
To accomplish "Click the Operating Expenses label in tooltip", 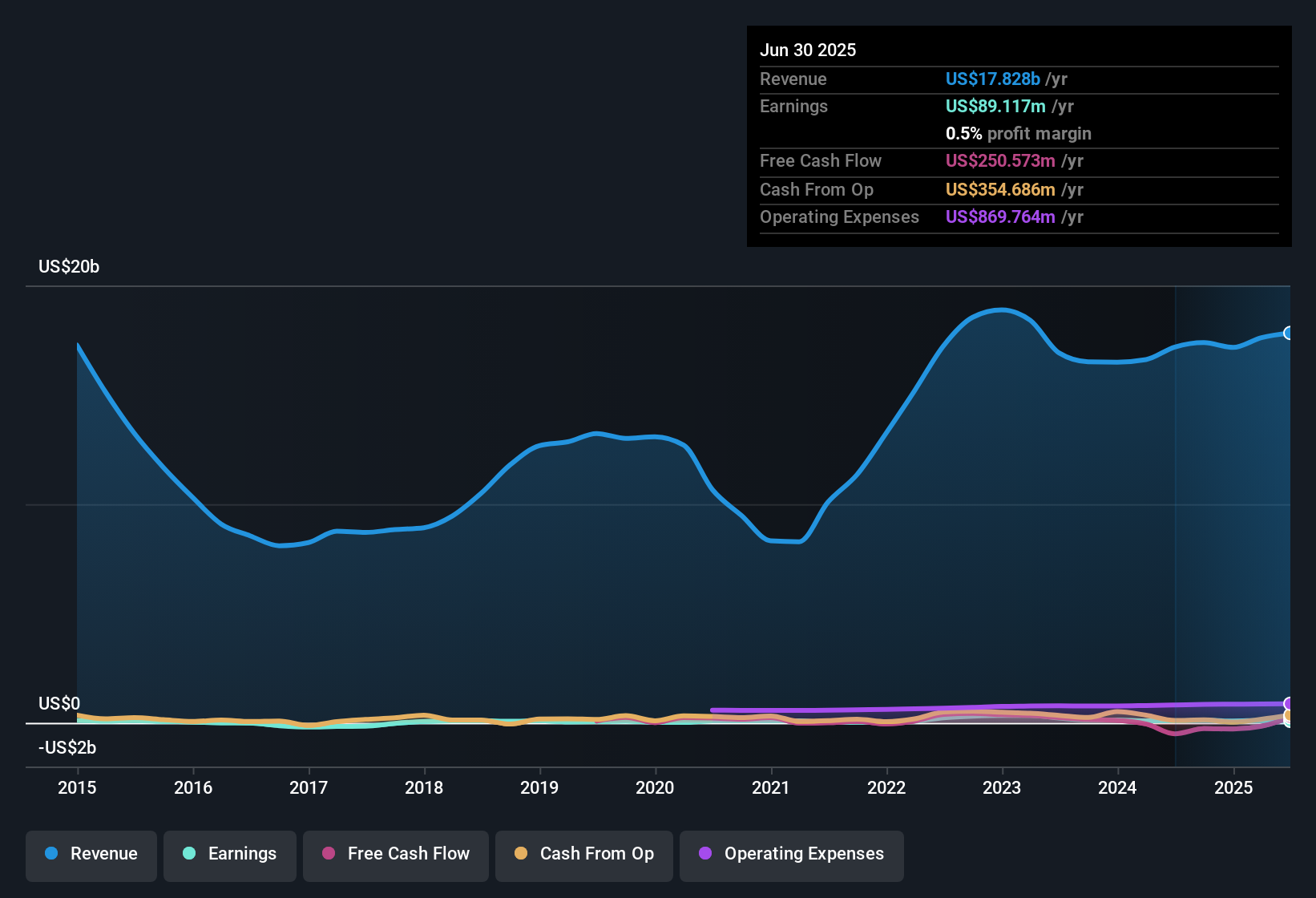I will [x=839, y=217].
